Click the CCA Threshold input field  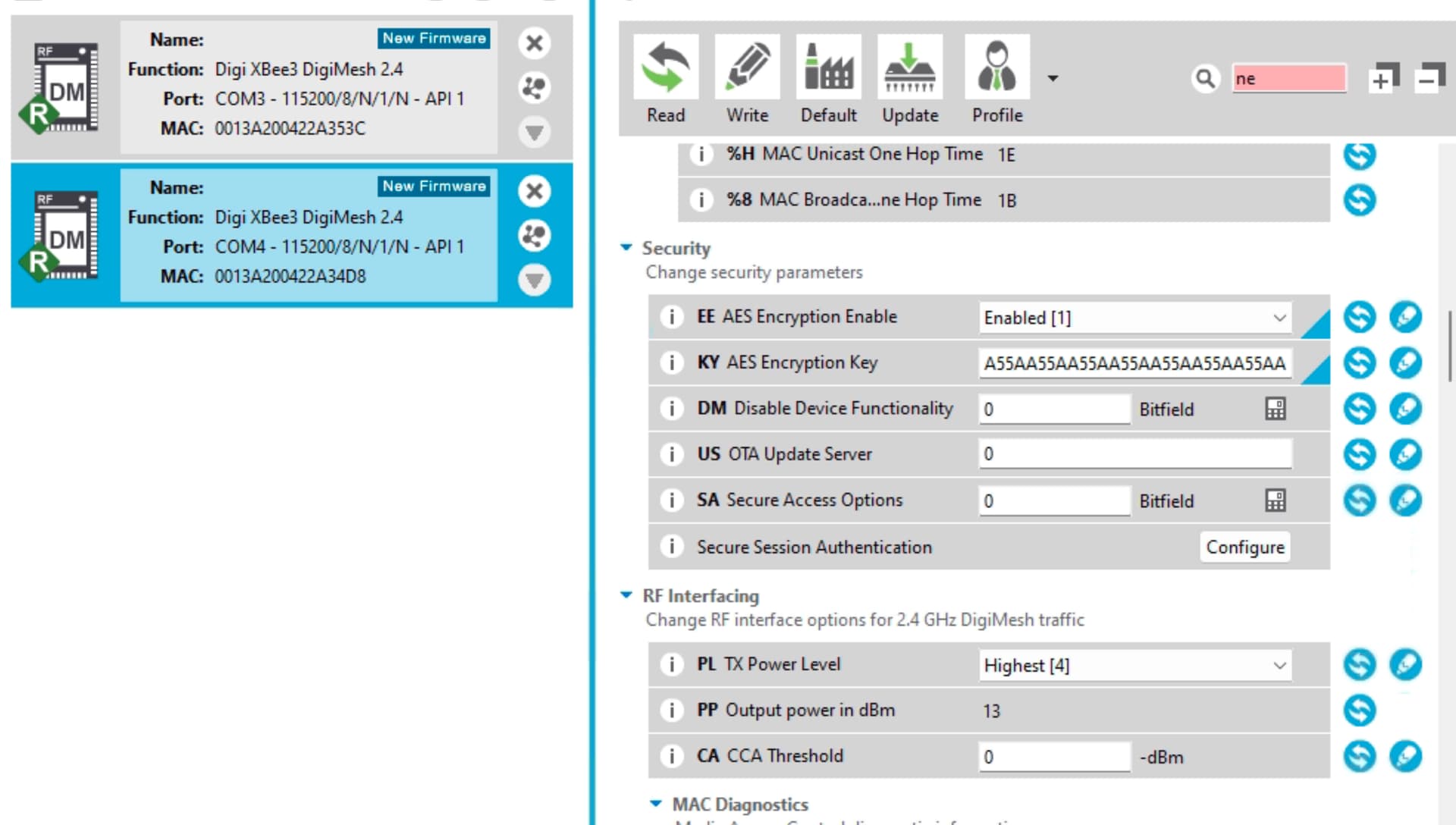click(1053, 757)
